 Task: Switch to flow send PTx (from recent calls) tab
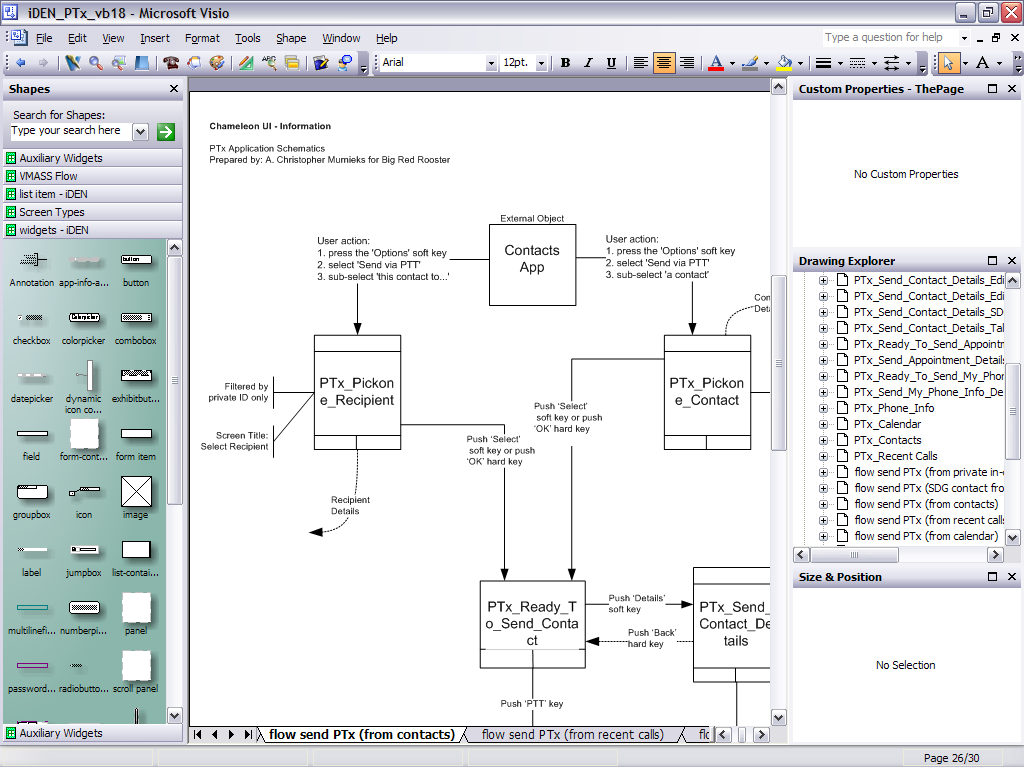tap(573, 735)
